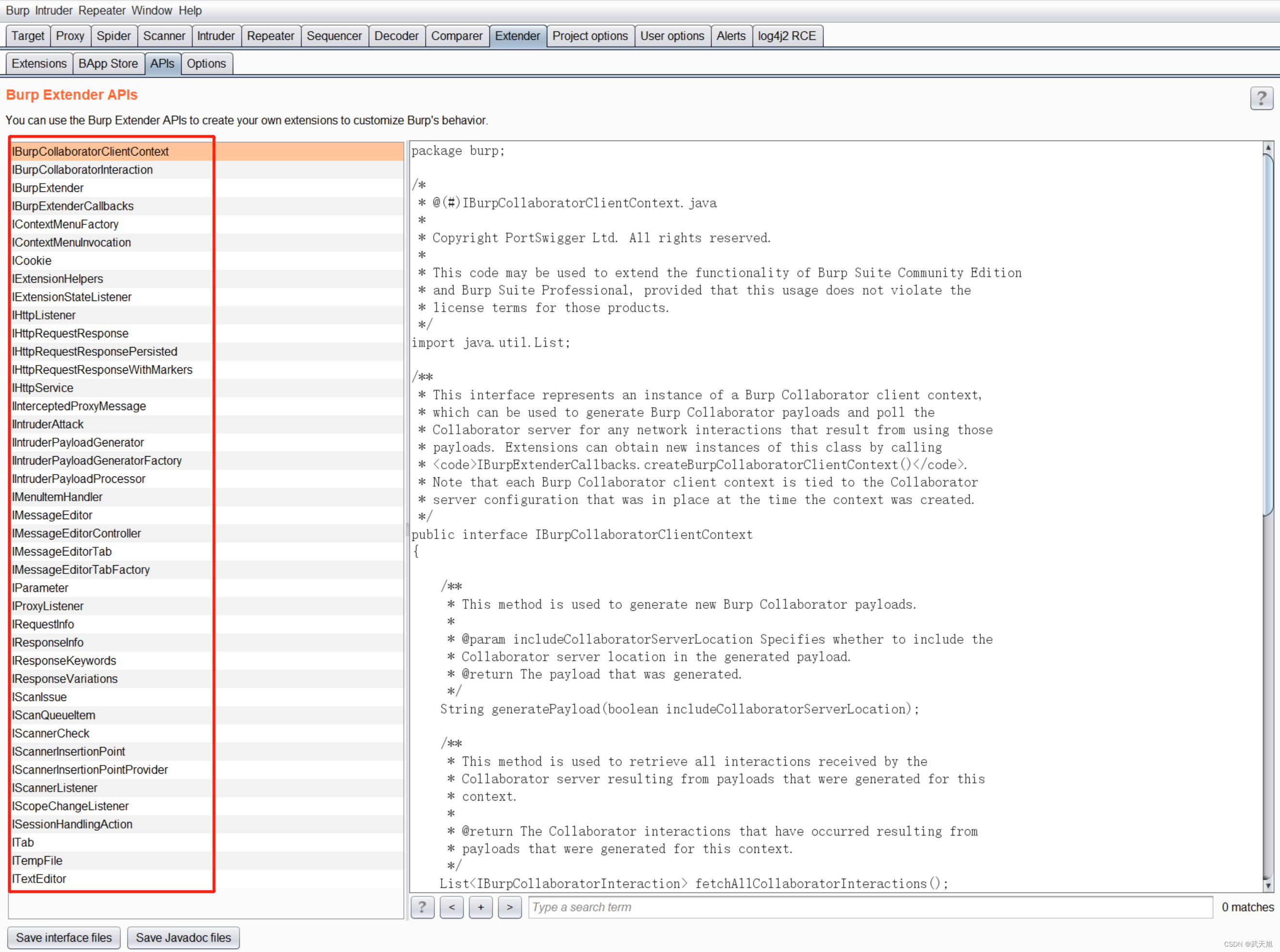Select IIntruderPayloadGeneratorFactory in the list
The width and height of the screenshot is (1280, 952).
click(207, 461)
